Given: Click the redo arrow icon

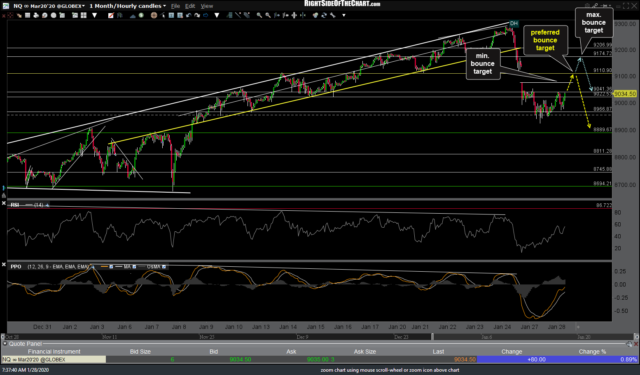Looking at the screenshot, I should pos(197,15).
